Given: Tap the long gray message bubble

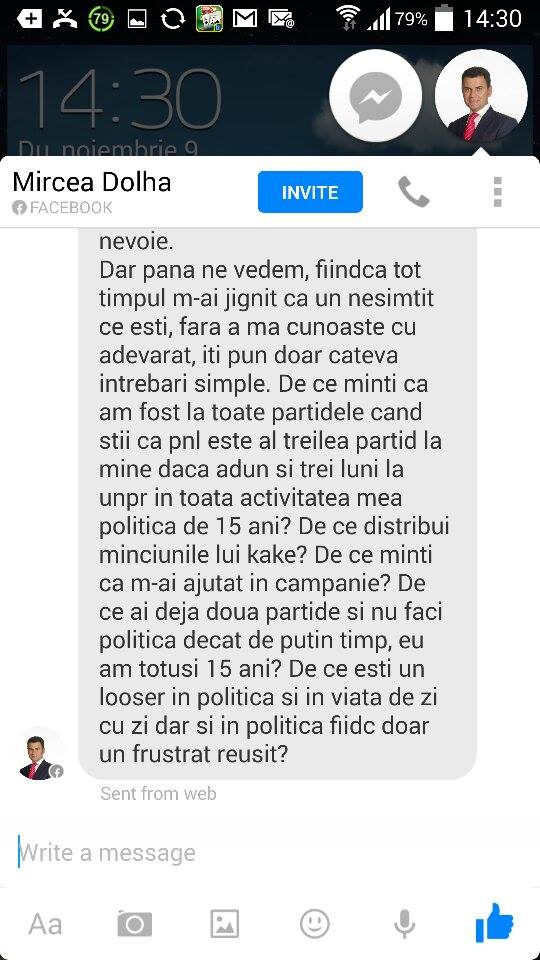Looking at the screenshot, I should pos(277,503).
